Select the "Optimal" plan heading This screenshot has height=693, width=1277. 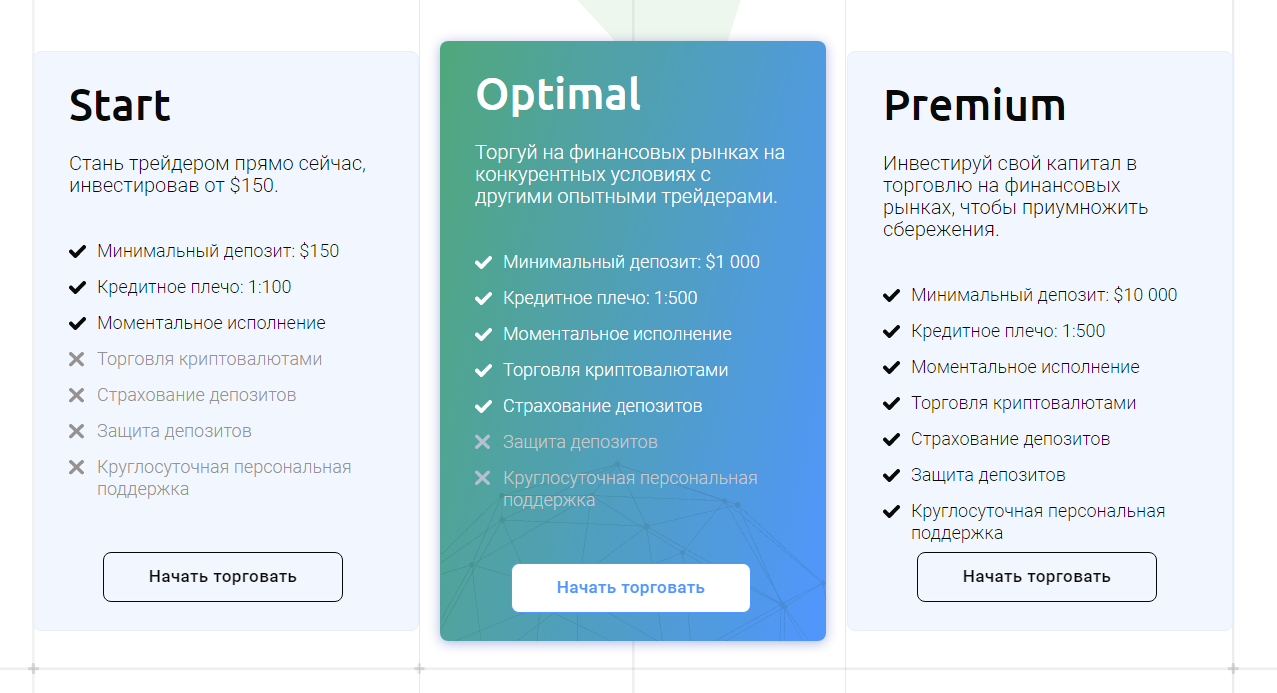(558, 94)
